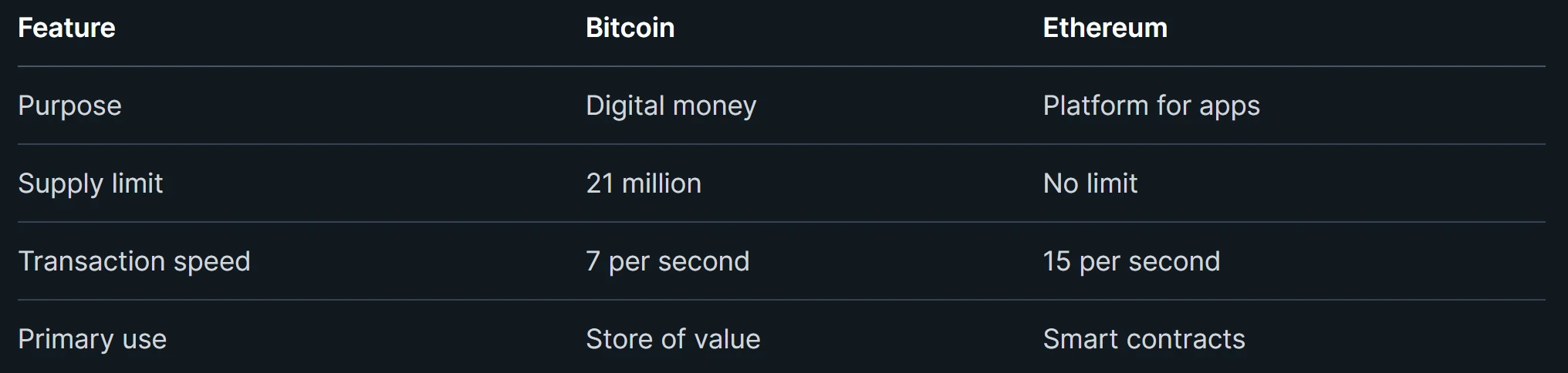The height and width of the screenshot is (373, 1568).
Task: Click the '21 million' cell
Action: click(x=643, y=183)
